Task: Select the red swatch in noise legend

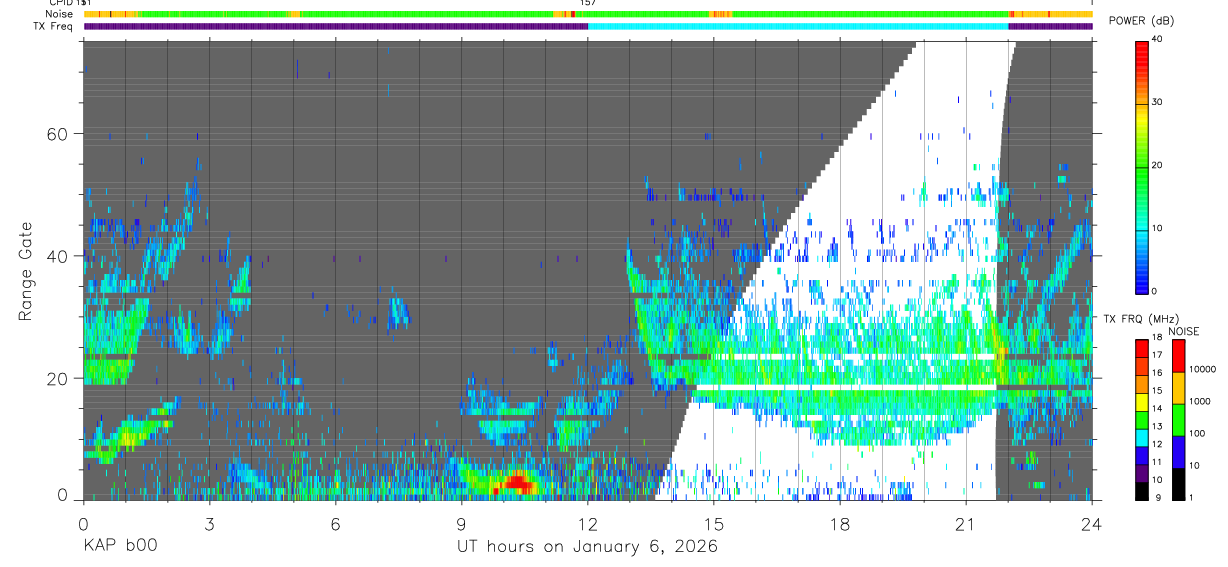Action: 1178,356
